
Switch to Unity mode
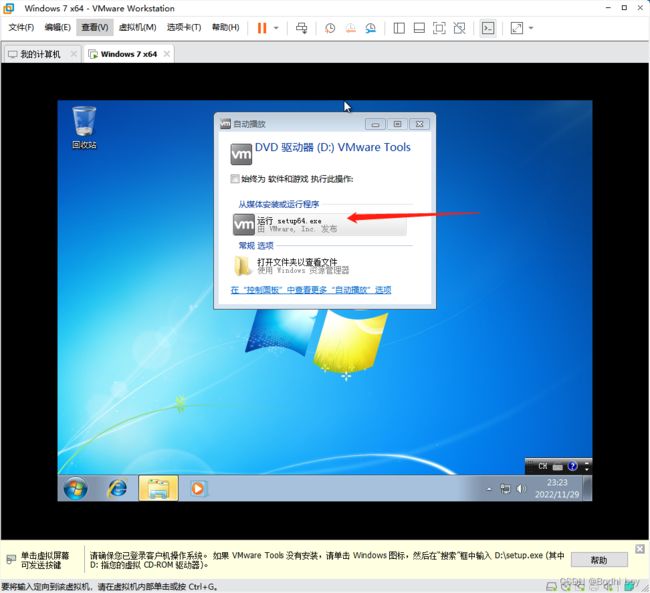(459, 28)
